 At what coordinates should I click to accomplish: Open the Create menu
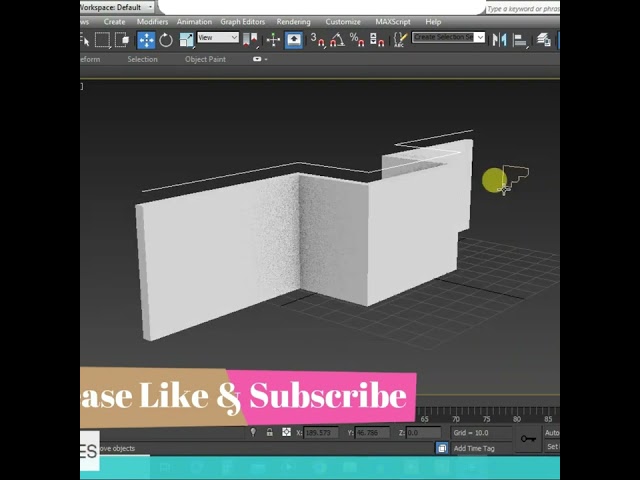pyautogui.click(x=114, y=22)
